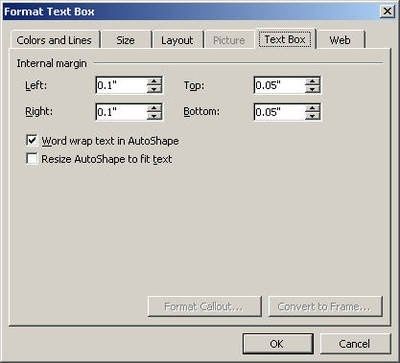Image resolution: width=400 pixels, height=363 pixels.
Task: Enable Resize AutoShape to fit text
Action: pyautogui.click(x=32, y=159)
